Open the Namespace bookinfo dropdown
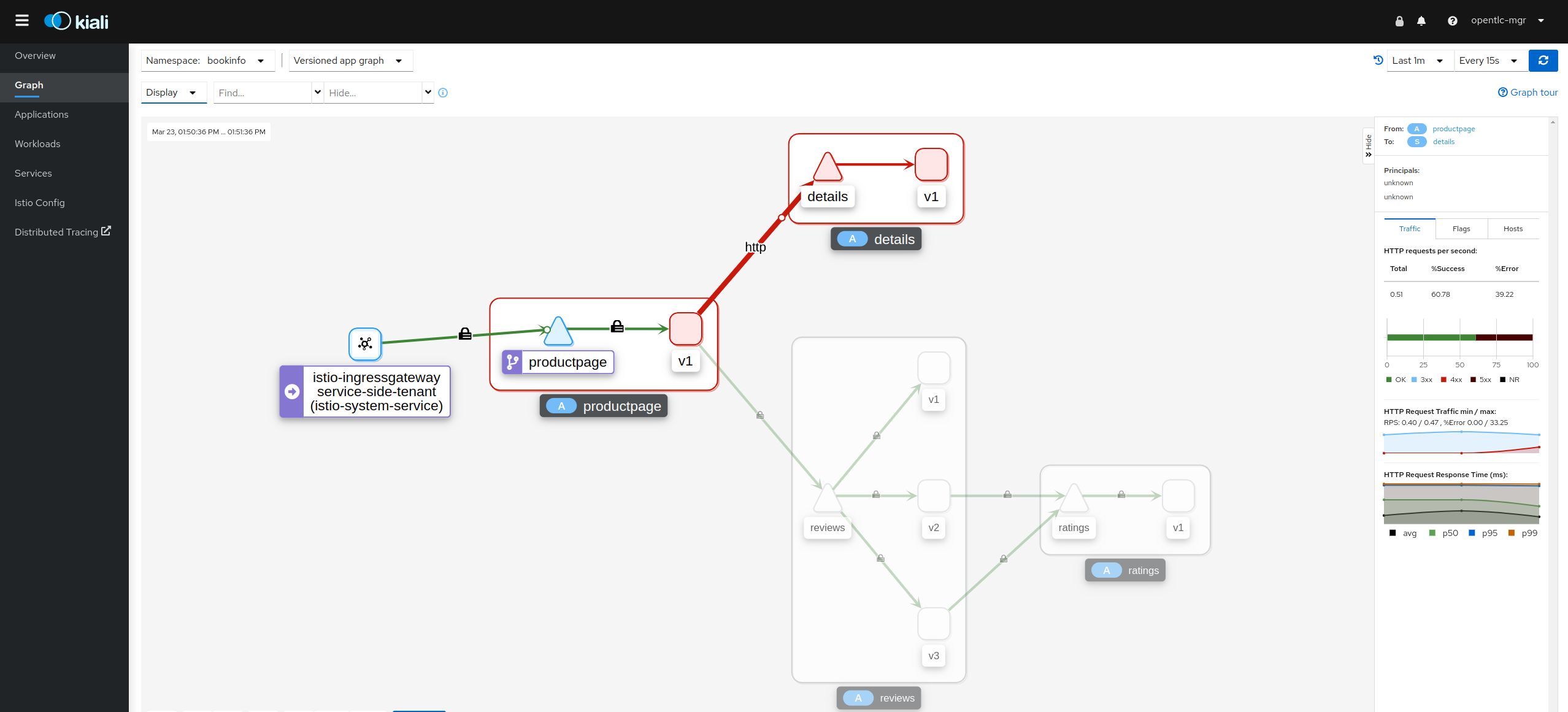 207,61
